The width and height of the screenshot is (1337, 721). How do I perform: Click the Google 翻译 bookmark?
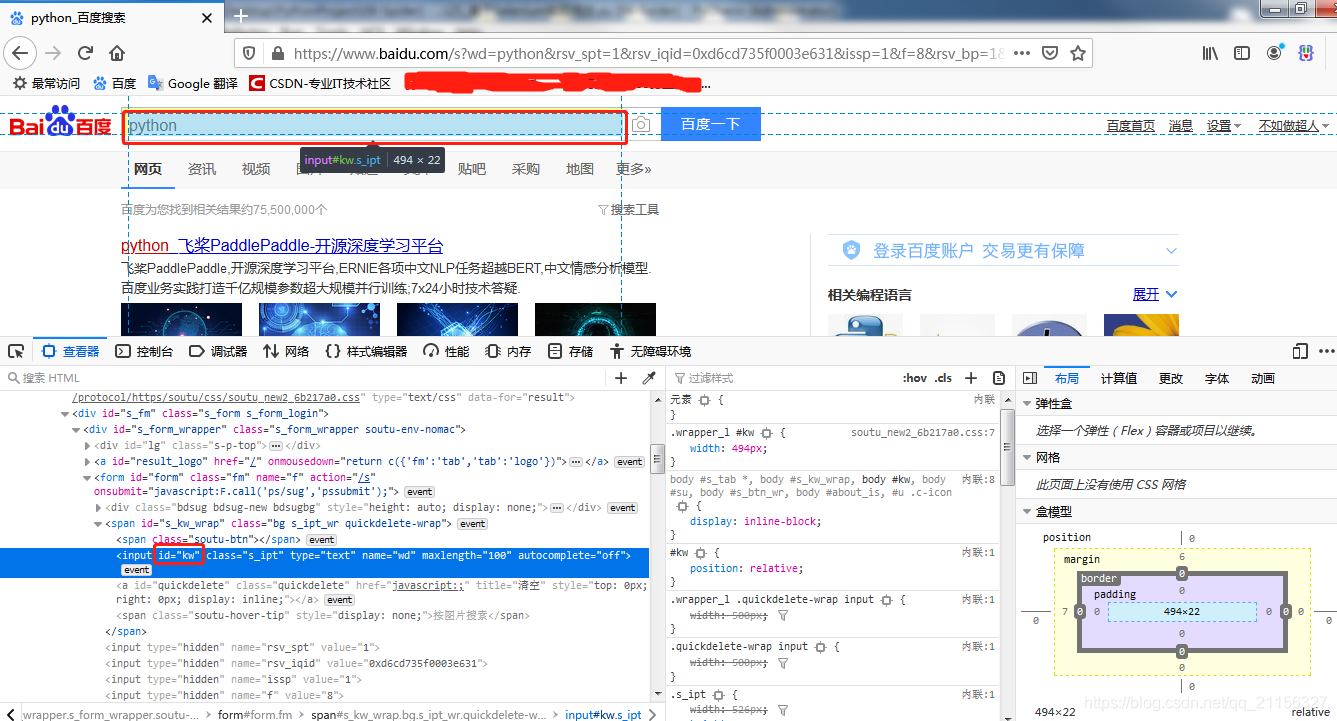coord(193,83)
